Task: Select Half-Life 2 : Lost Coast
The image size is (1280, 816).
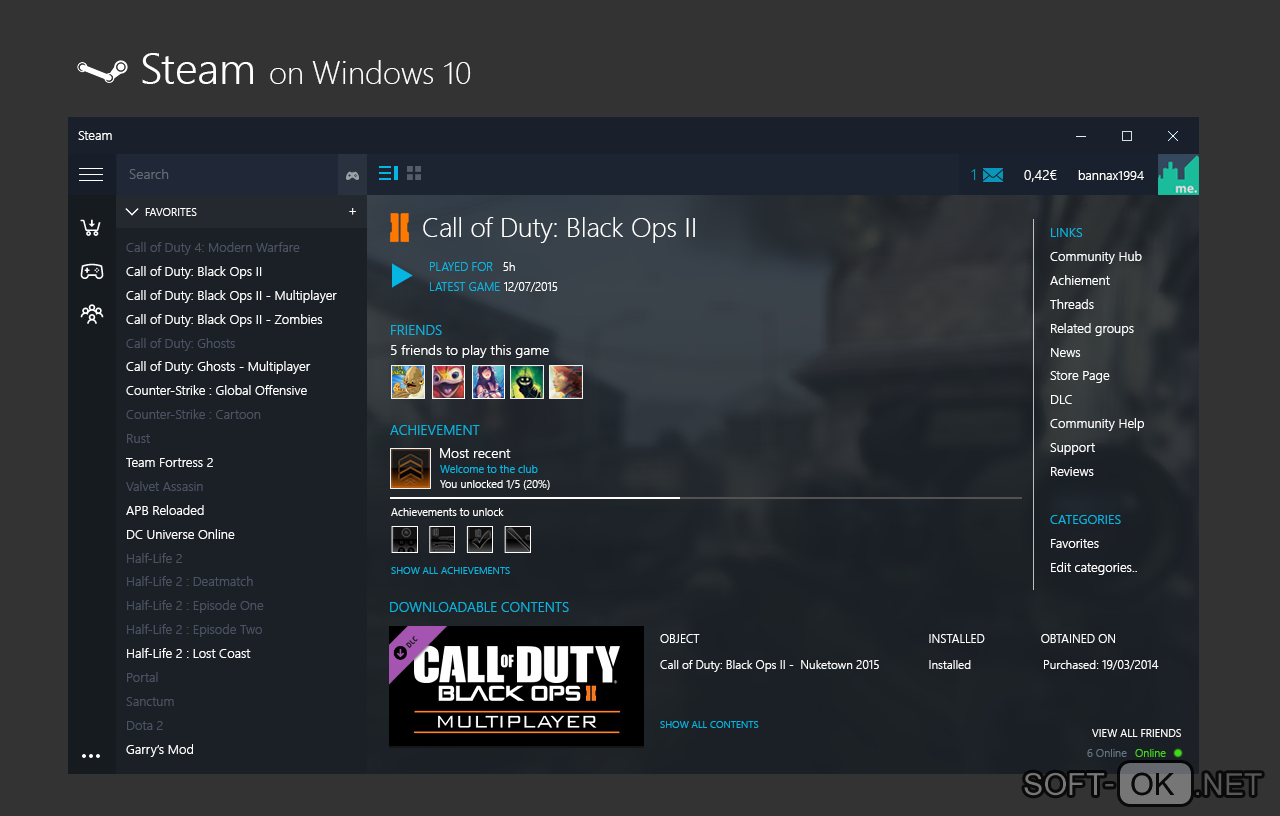Action: [x=188, y=654]
